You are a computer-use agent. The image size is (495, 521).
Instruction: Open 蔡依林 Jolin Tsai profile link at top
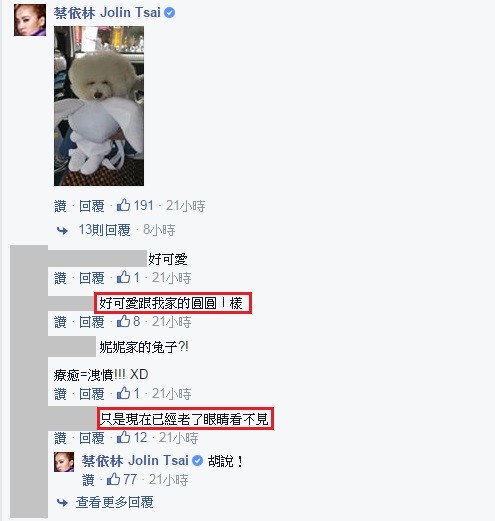point(107,13)
